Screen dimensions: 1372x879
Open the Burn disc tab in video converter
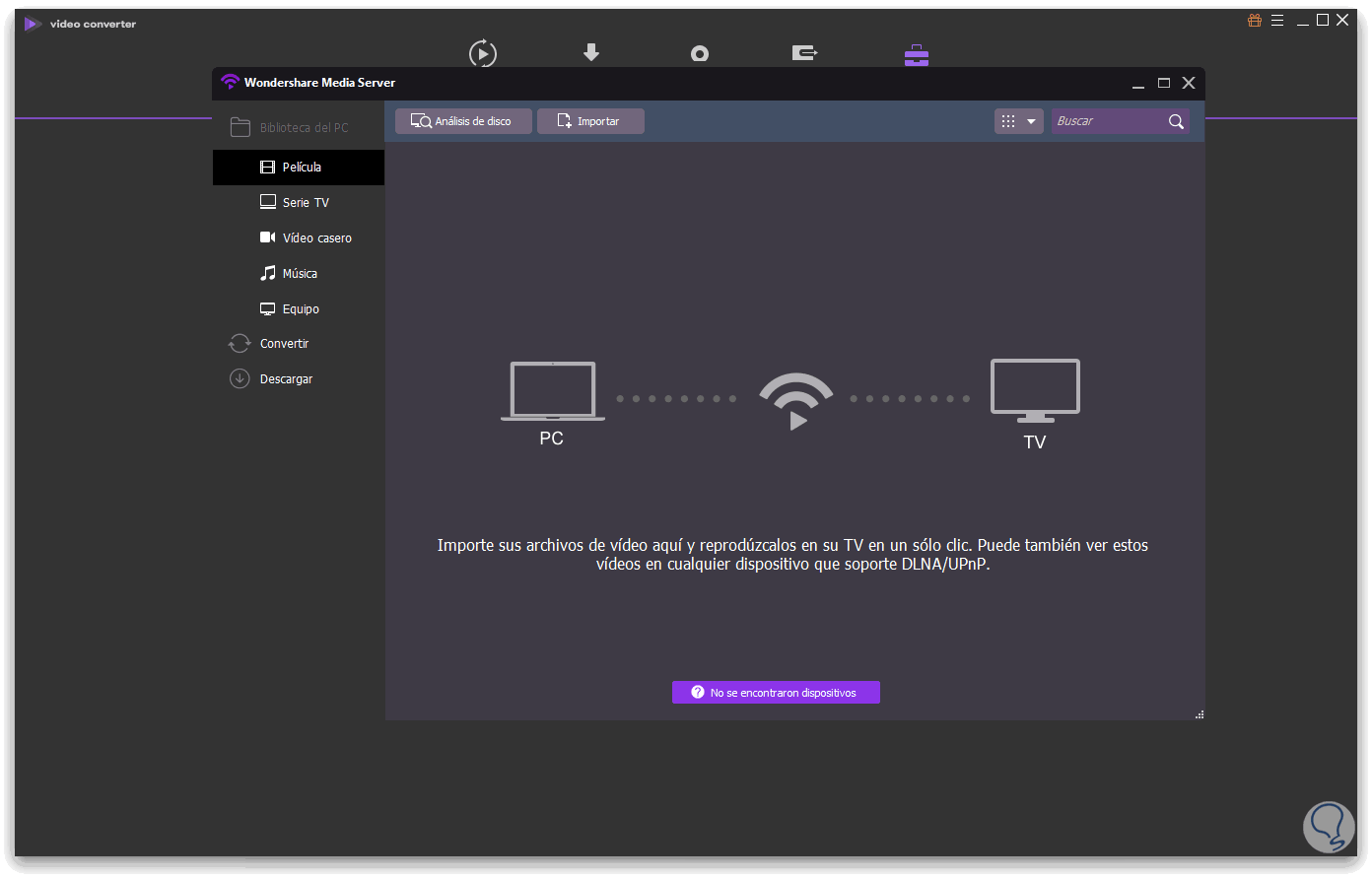[700, 54]
